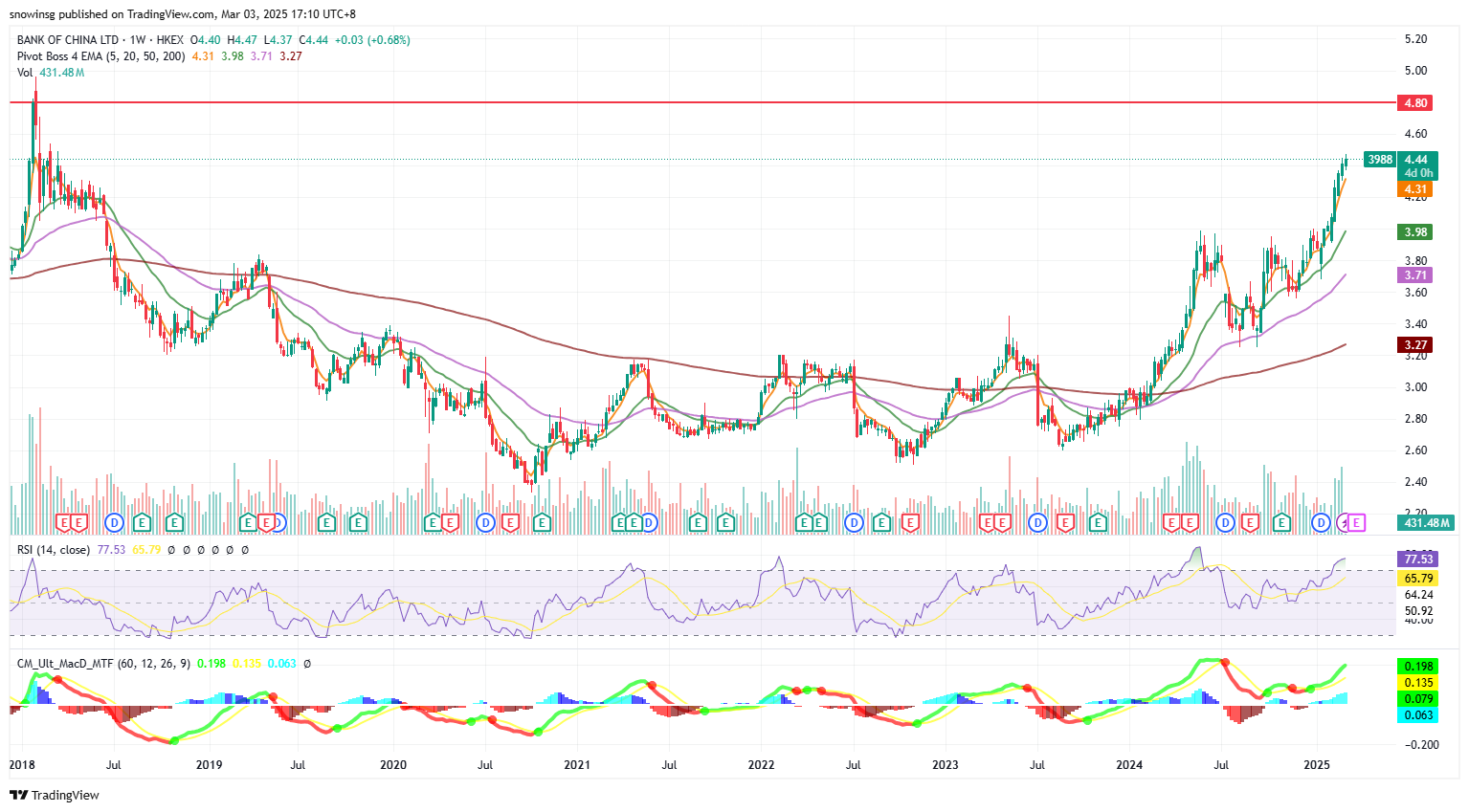Screen dimensions: 1469x812
Task: Click the purple lightning event marker
Action: (1343, 522)
